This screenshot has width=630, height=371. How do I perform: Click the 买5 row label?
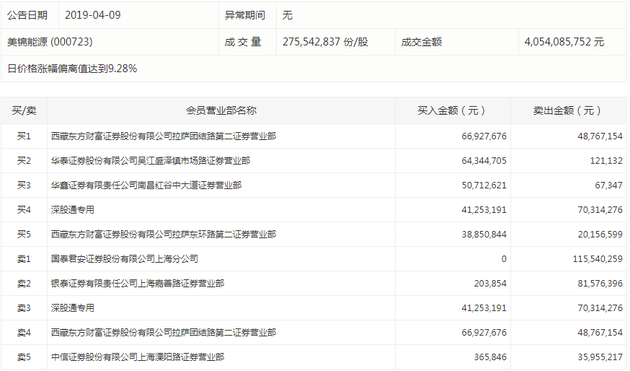(24, 234)
